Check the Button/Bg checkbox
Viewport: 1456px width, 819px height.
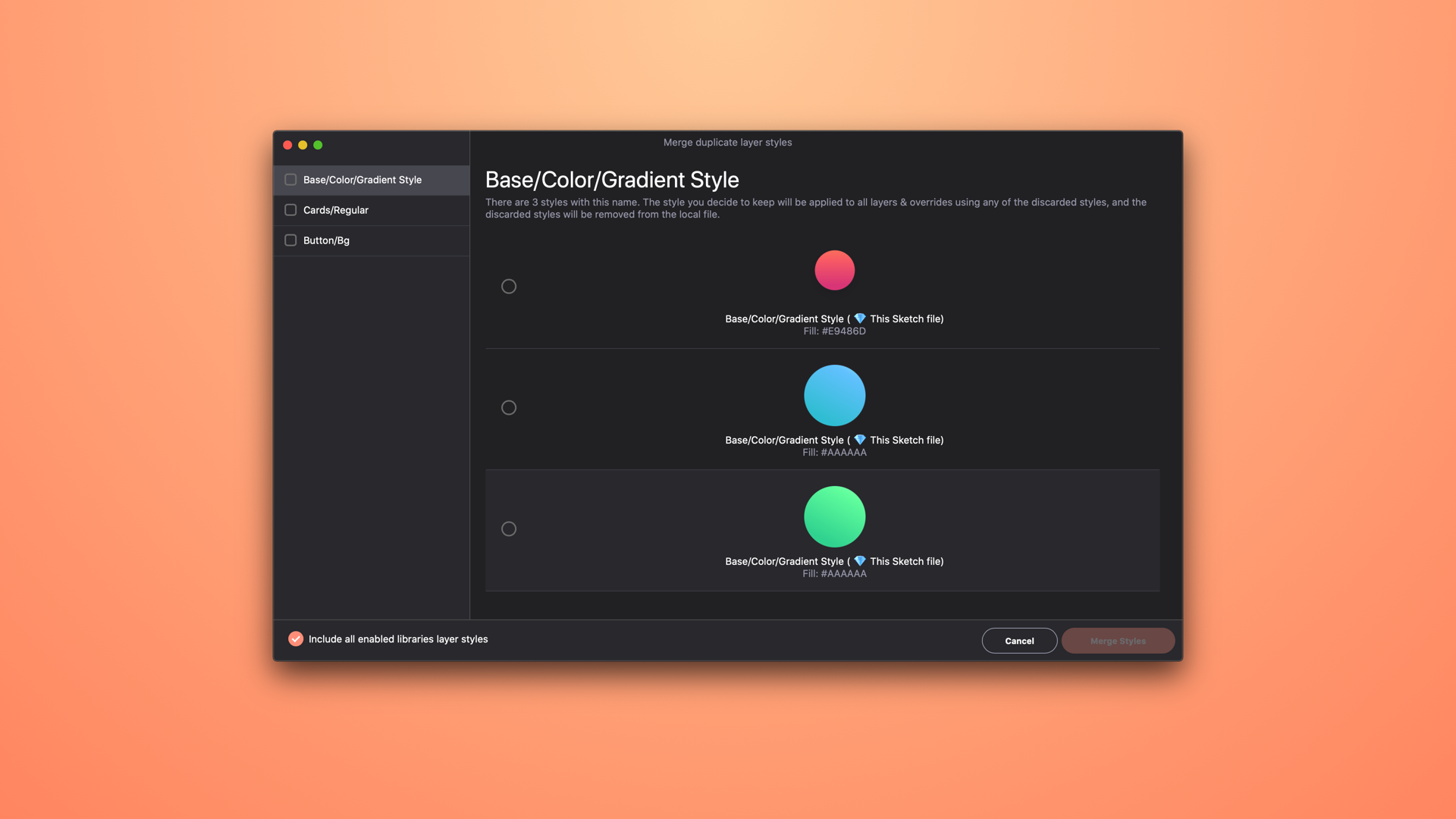click(290, 240)
